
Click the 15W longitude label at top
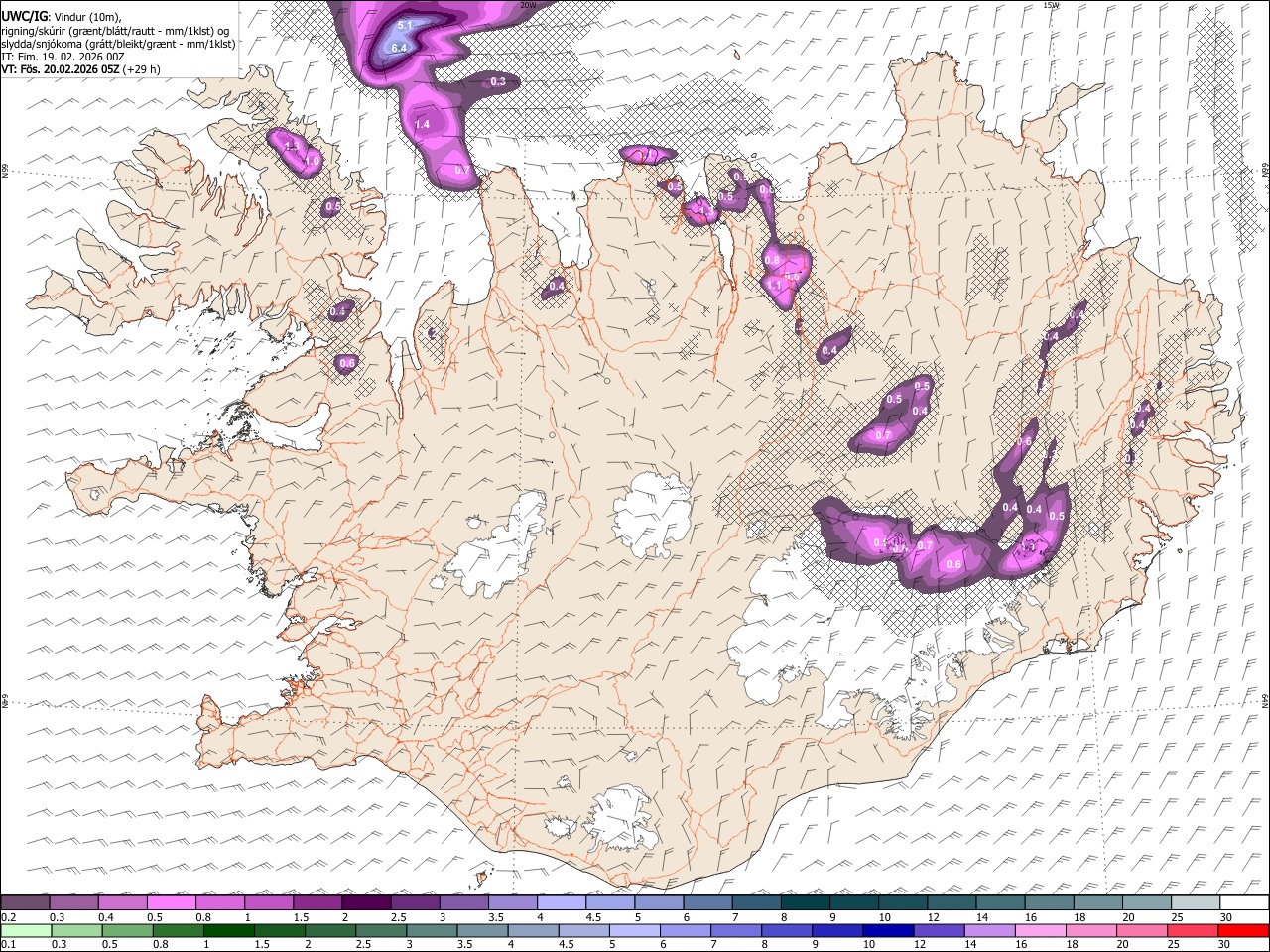pyautogui.click(x=1051, y=5)
